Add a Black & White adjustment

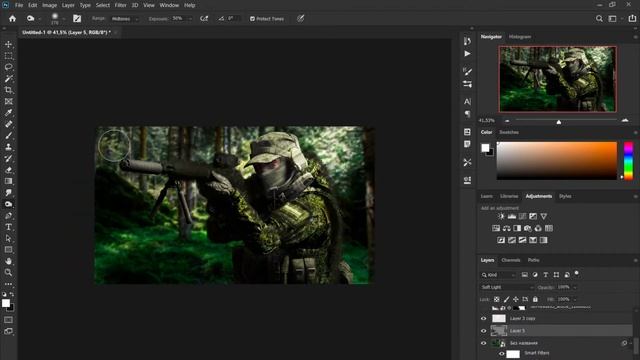[517, 228]
